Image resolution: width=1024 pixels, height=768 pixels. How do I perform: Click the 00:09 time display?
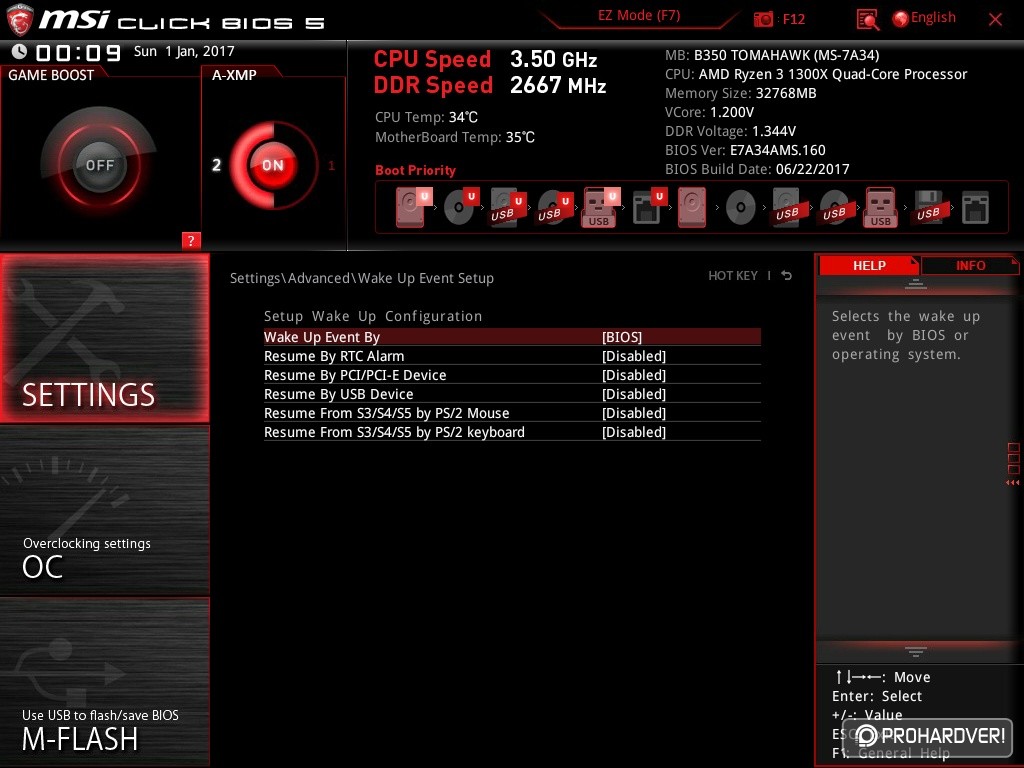point(78,53)
